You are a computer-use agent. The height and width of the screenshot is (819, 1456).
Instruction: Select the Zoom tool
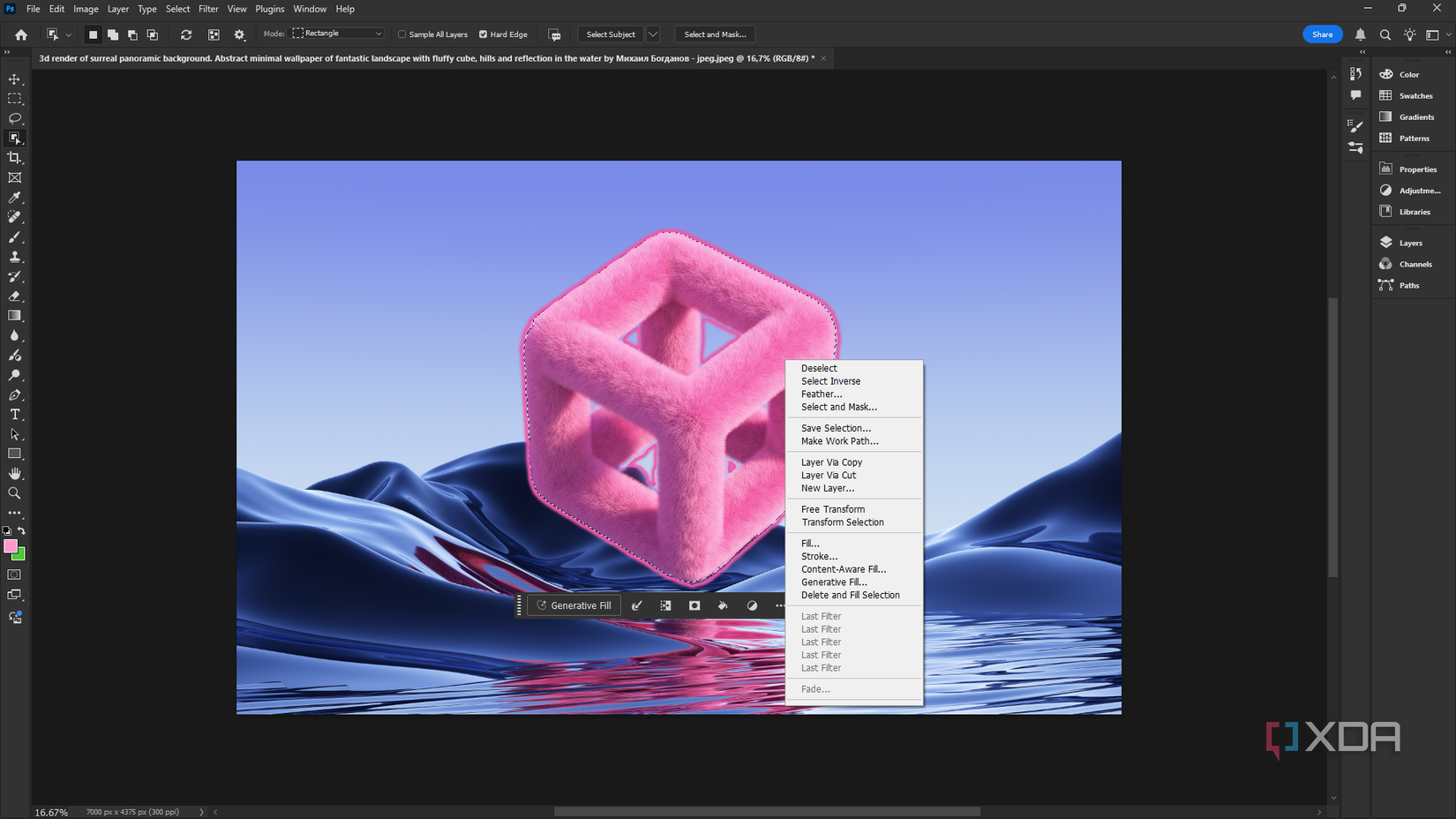[x=15, y=493]
